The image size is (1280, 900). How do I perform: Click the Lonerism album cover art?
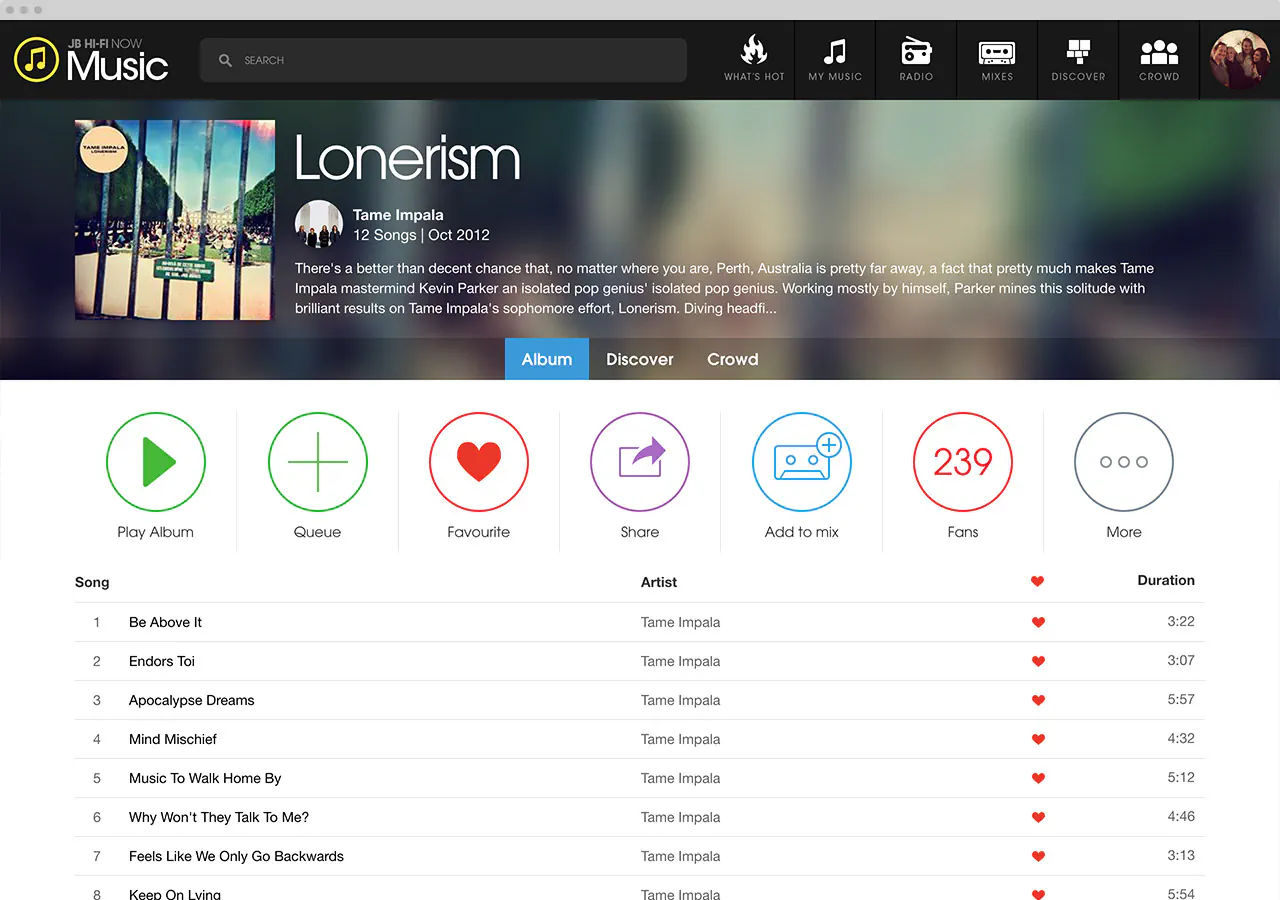point(175,220)
